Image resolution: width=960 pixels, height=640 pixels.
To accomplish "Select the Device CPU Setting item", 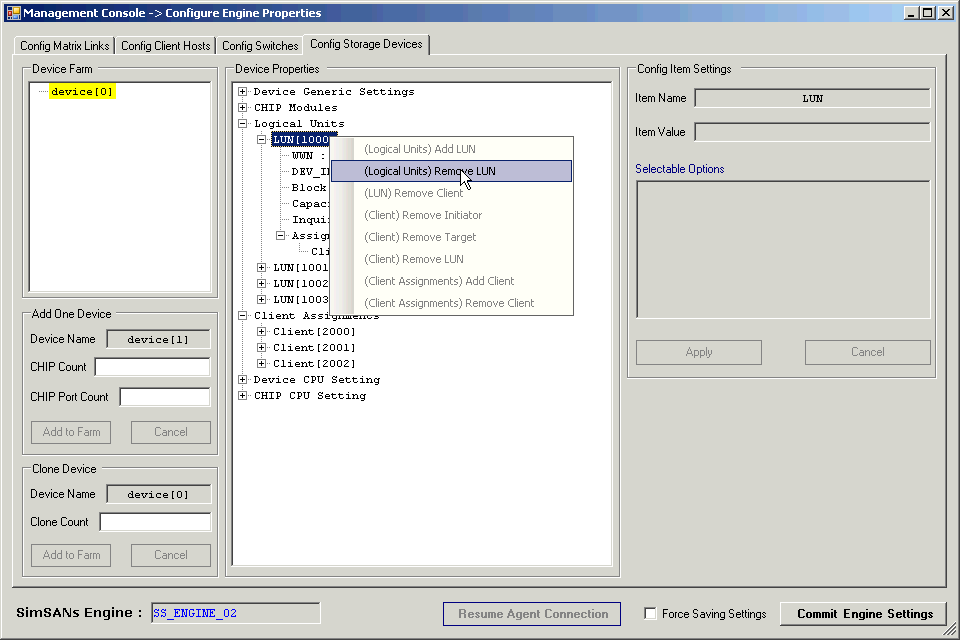I will (x=317, y=380).
